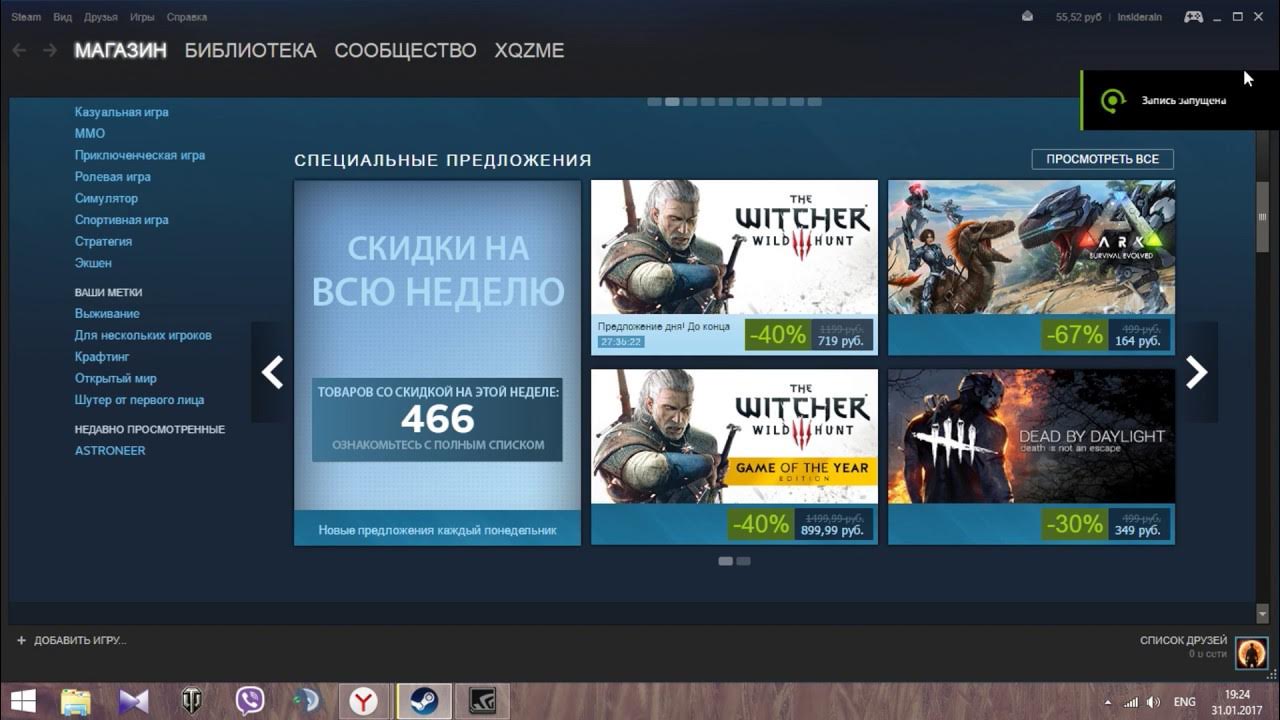Open Dead by Daylight offer card
The width and height of the screenshot is (1280, 720).
(x=1031, y=457)
